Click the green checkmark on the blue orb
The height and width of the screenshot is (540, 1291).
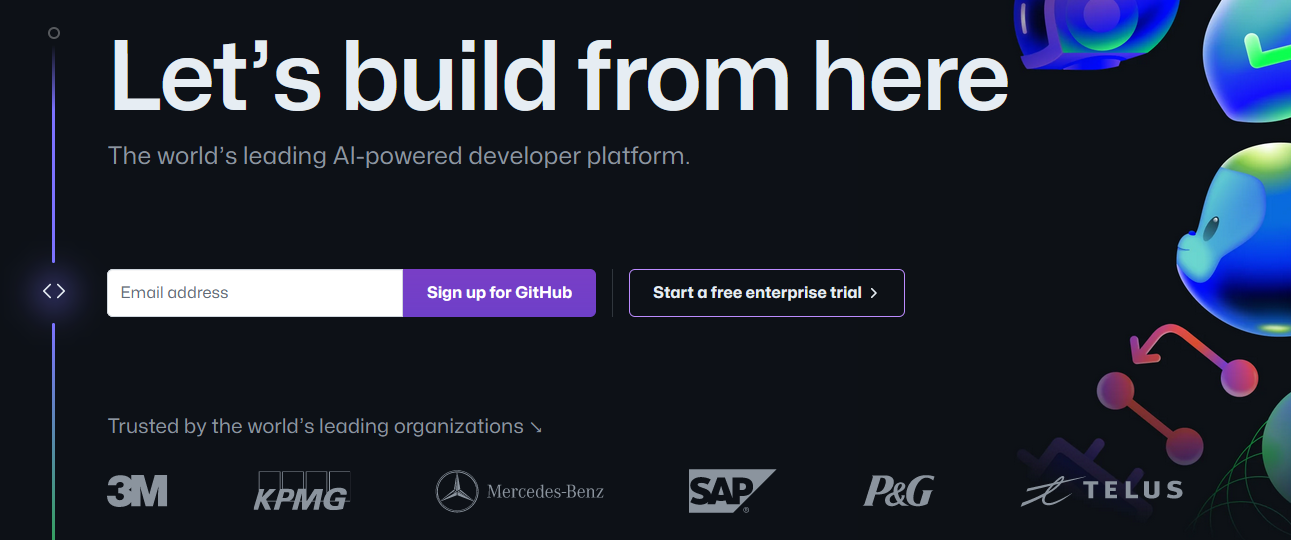click(x=1264, y=50)
